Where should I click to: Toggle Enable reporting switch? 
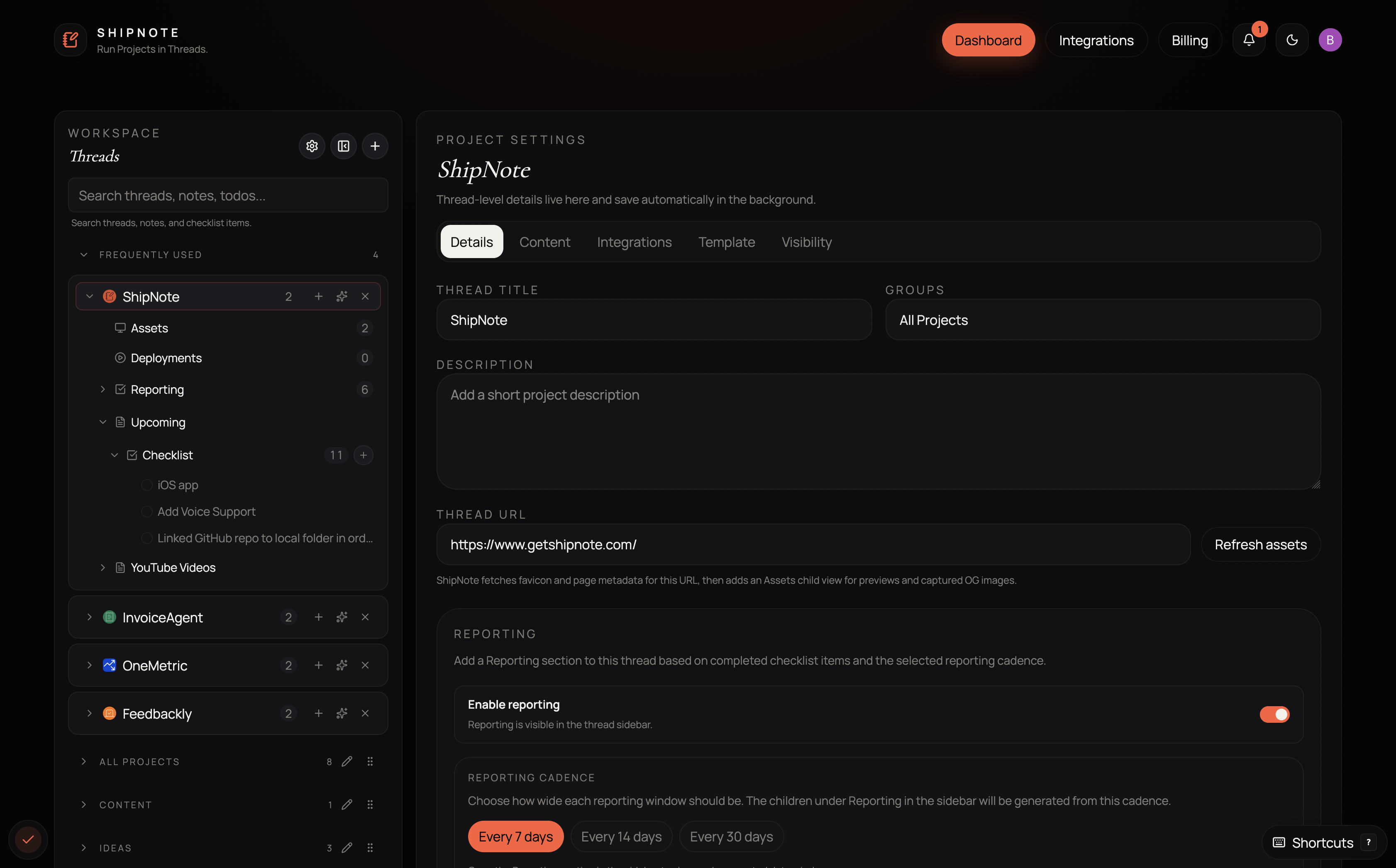pos(1274,714)
